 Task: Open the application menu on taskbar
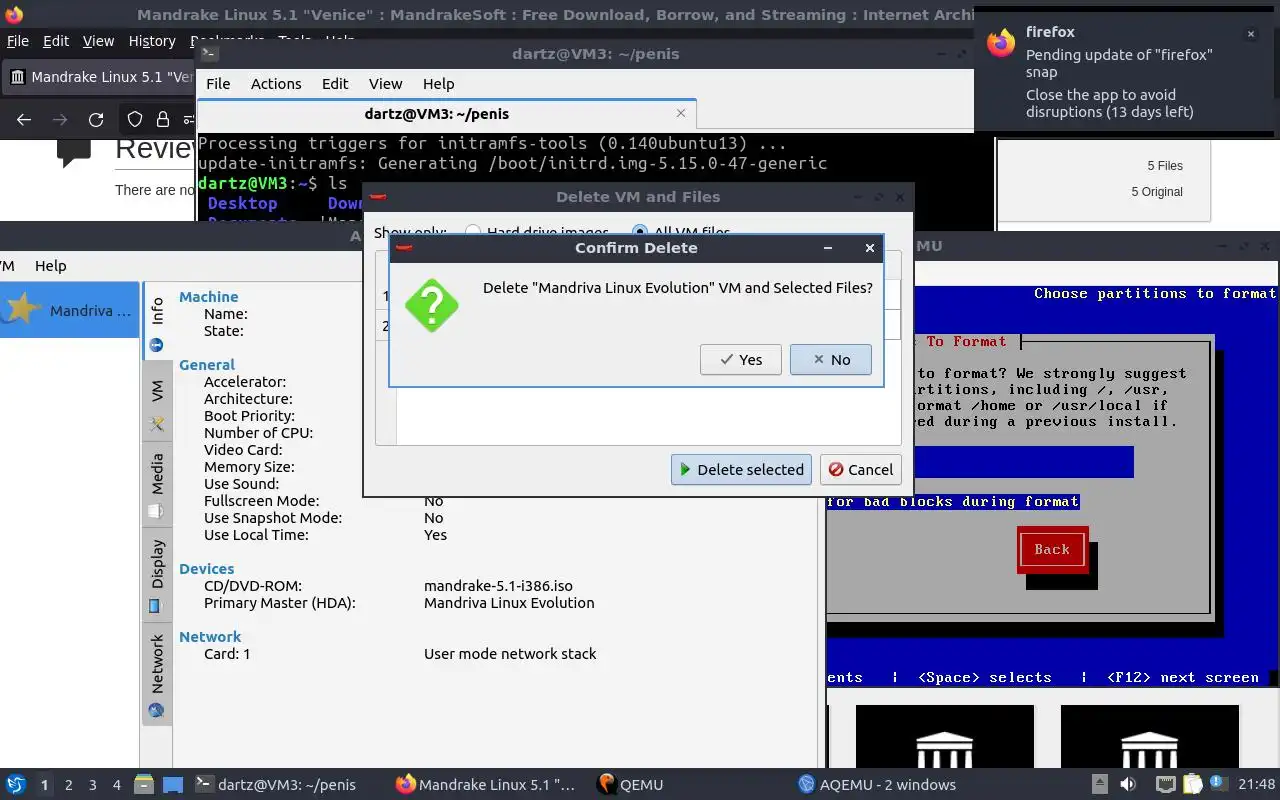pyautogui.click(x=16, y=785)
